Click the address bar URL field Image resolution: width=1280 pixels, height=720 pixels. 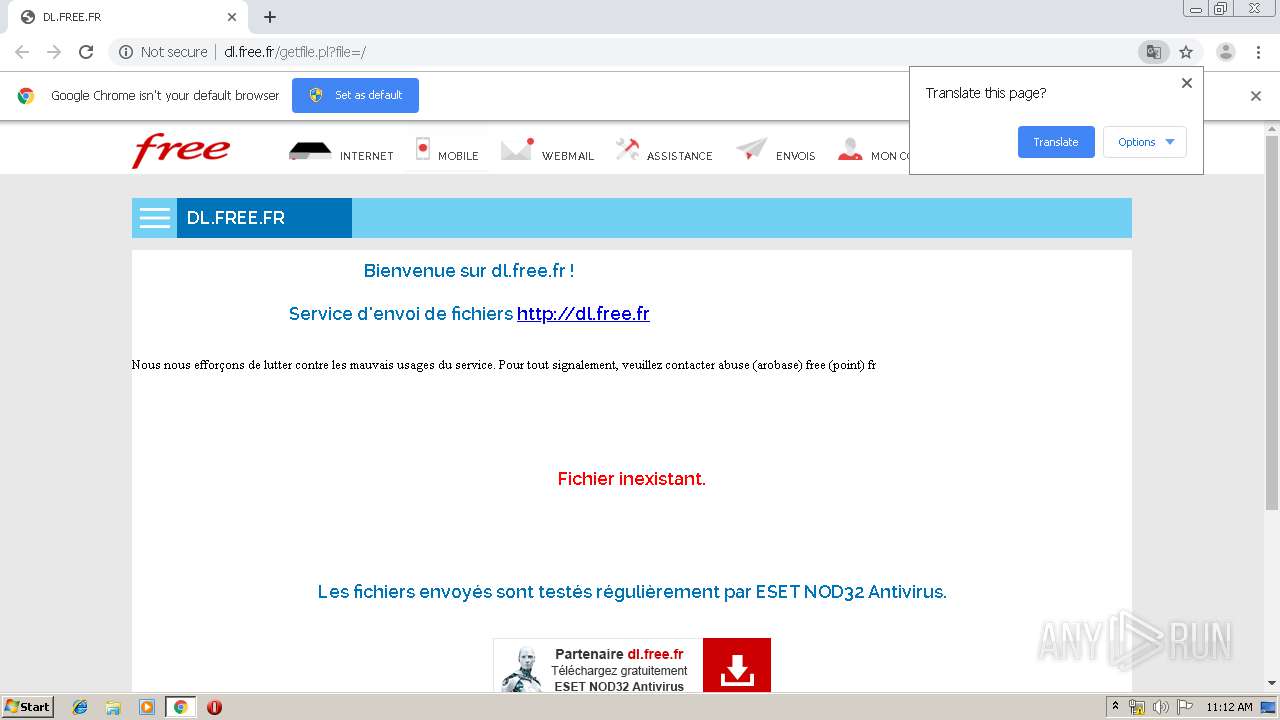640,52
